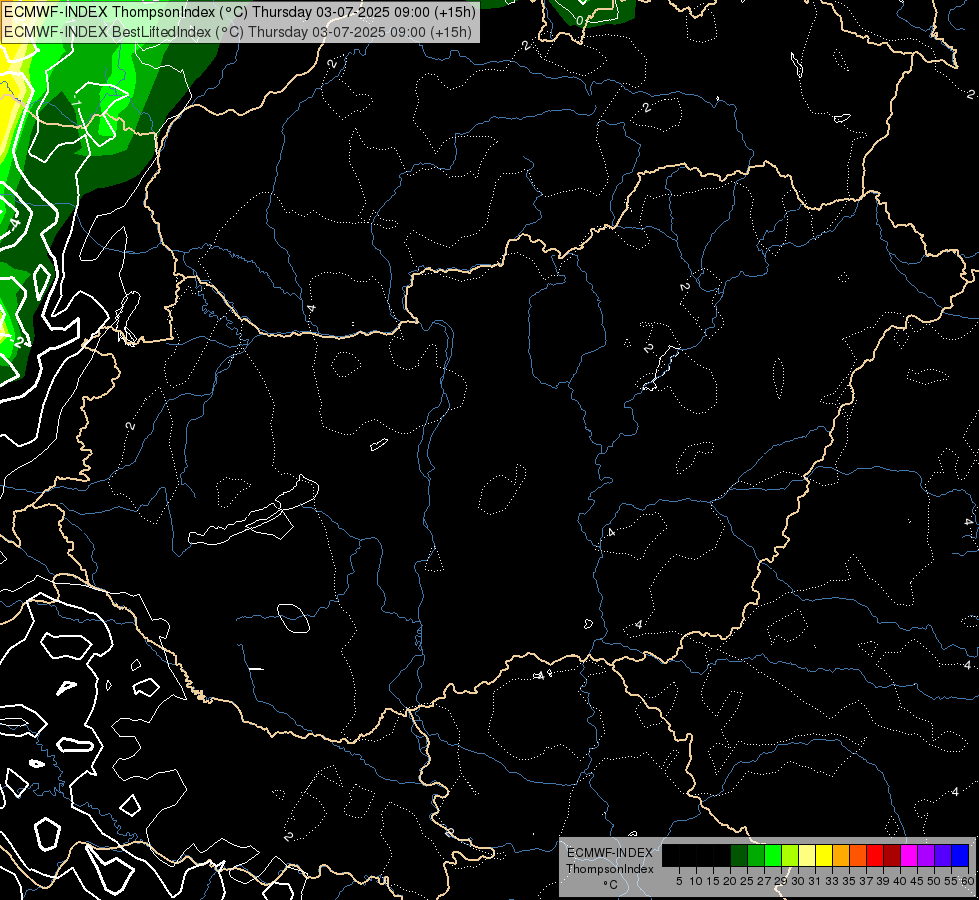This screenshot has height=900, width=979.
Task: Choose the orange-red 35–37 legend swatch
Action: point(858,855)
